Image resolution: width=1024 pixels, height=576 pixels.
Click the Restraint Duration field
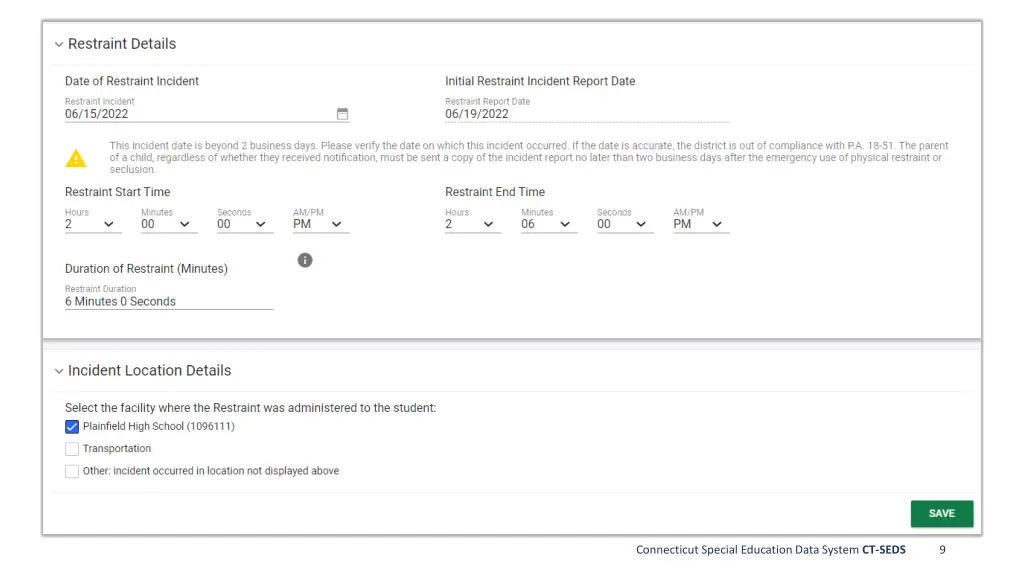[168, 301]
